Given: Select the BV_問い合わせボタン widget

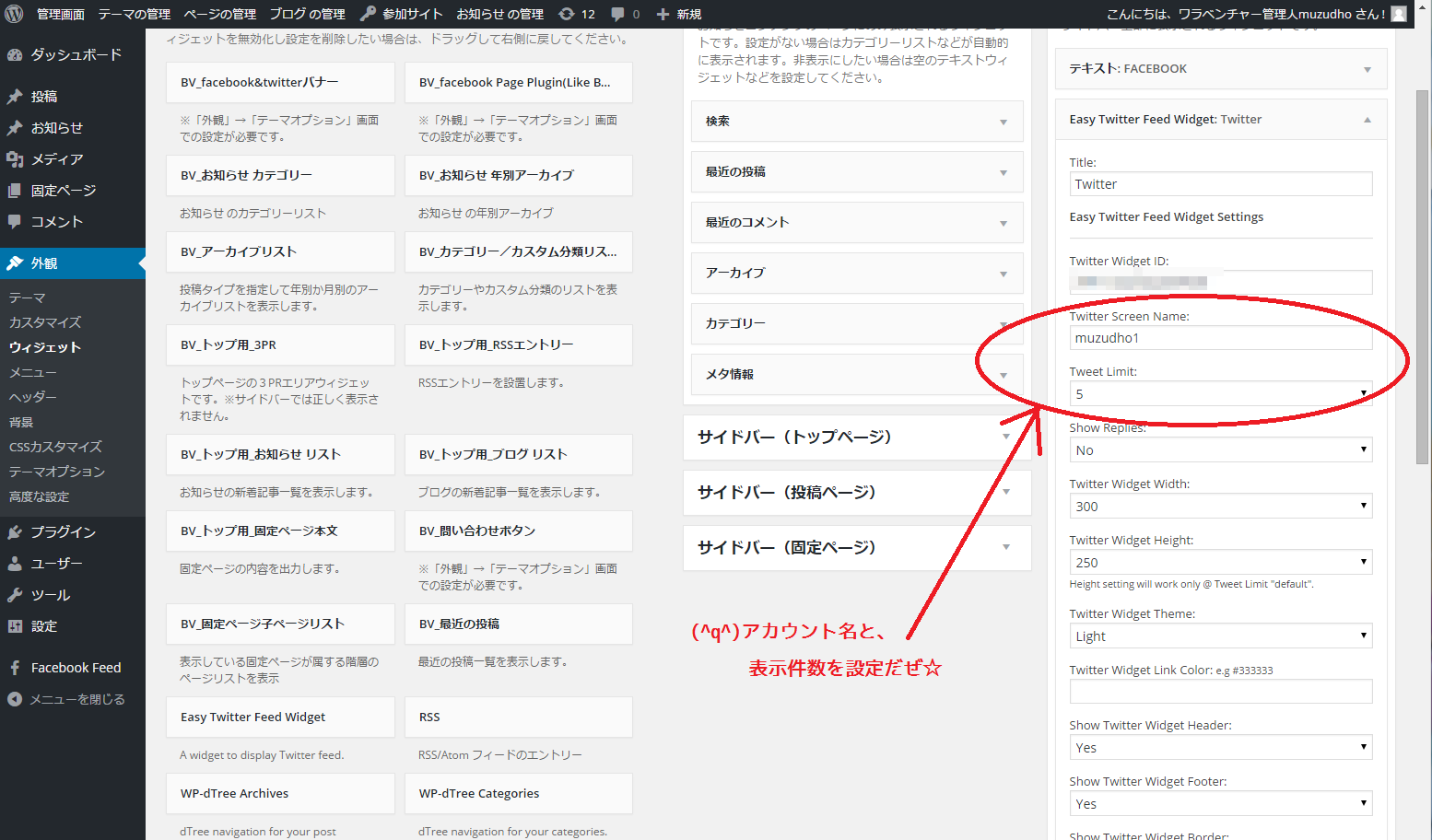Looking at the screenshot, I should 519,531.
